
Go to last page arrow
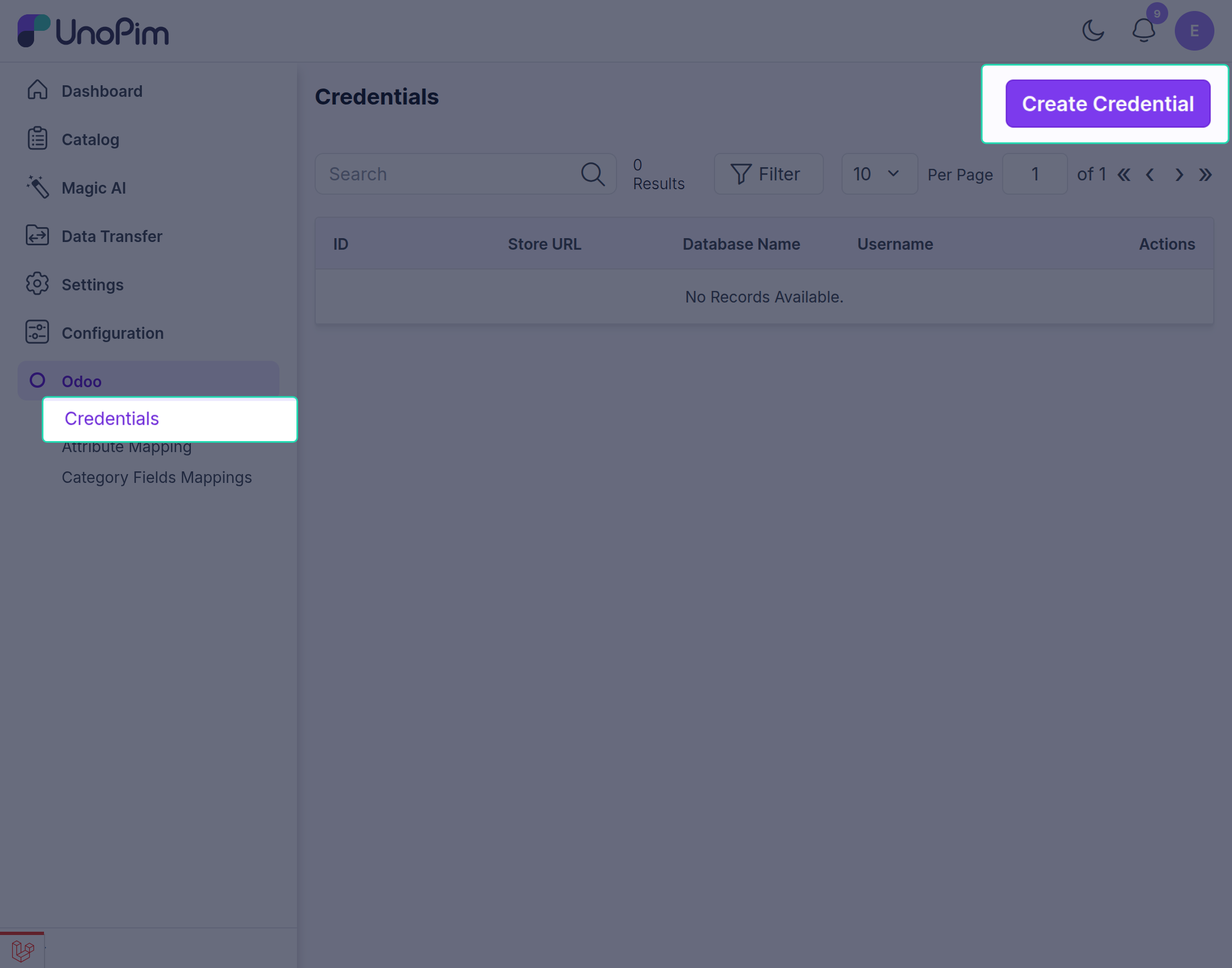1206,174
